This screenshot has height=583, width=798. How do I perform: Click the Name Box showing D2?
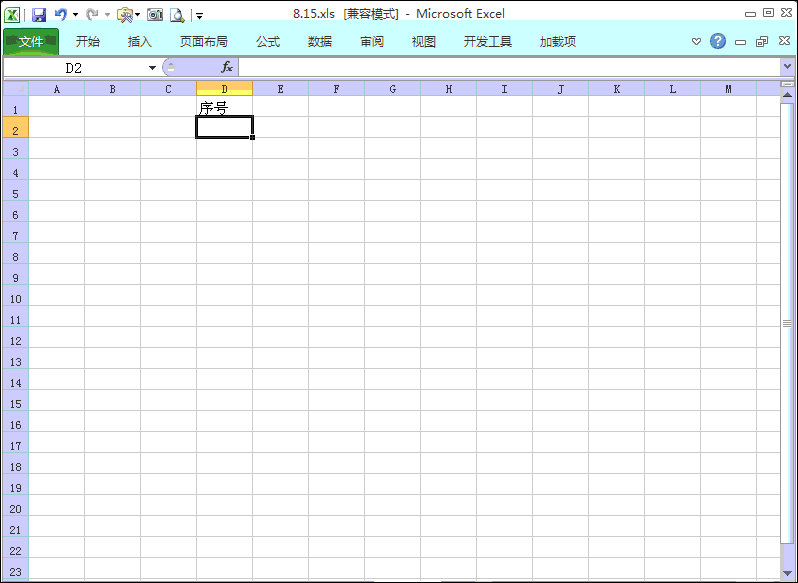click(74, 68)
